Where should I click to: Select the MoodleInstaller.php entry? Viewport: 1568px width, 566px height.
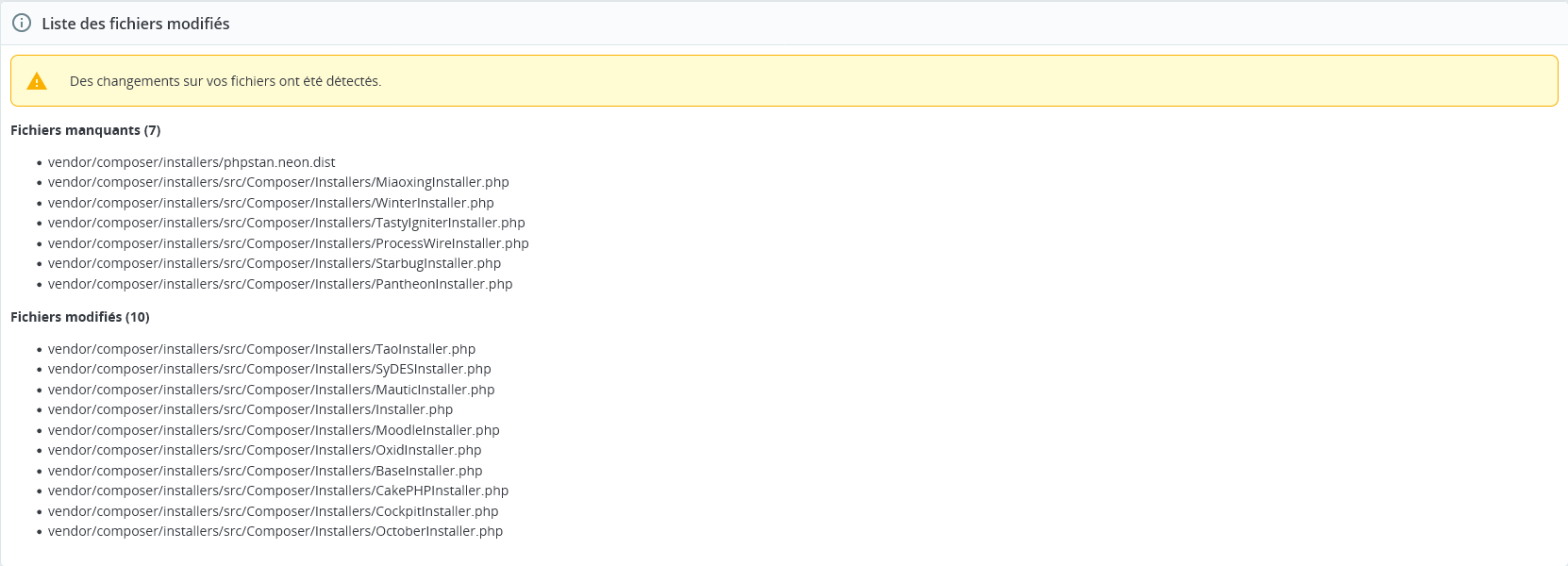click(274, 430)
